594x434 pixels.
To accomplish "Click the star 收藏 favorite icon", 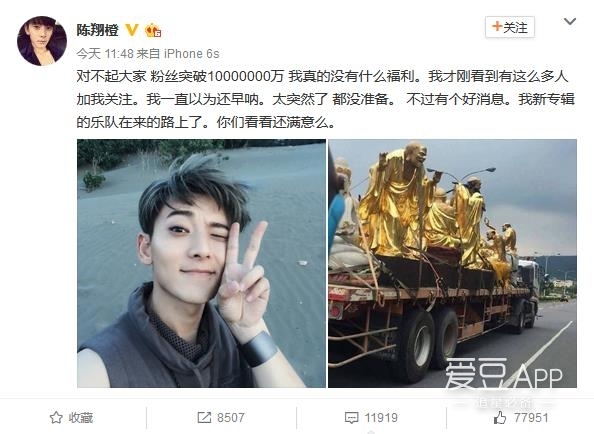I will pyautogui.click(x=56, y=418).
